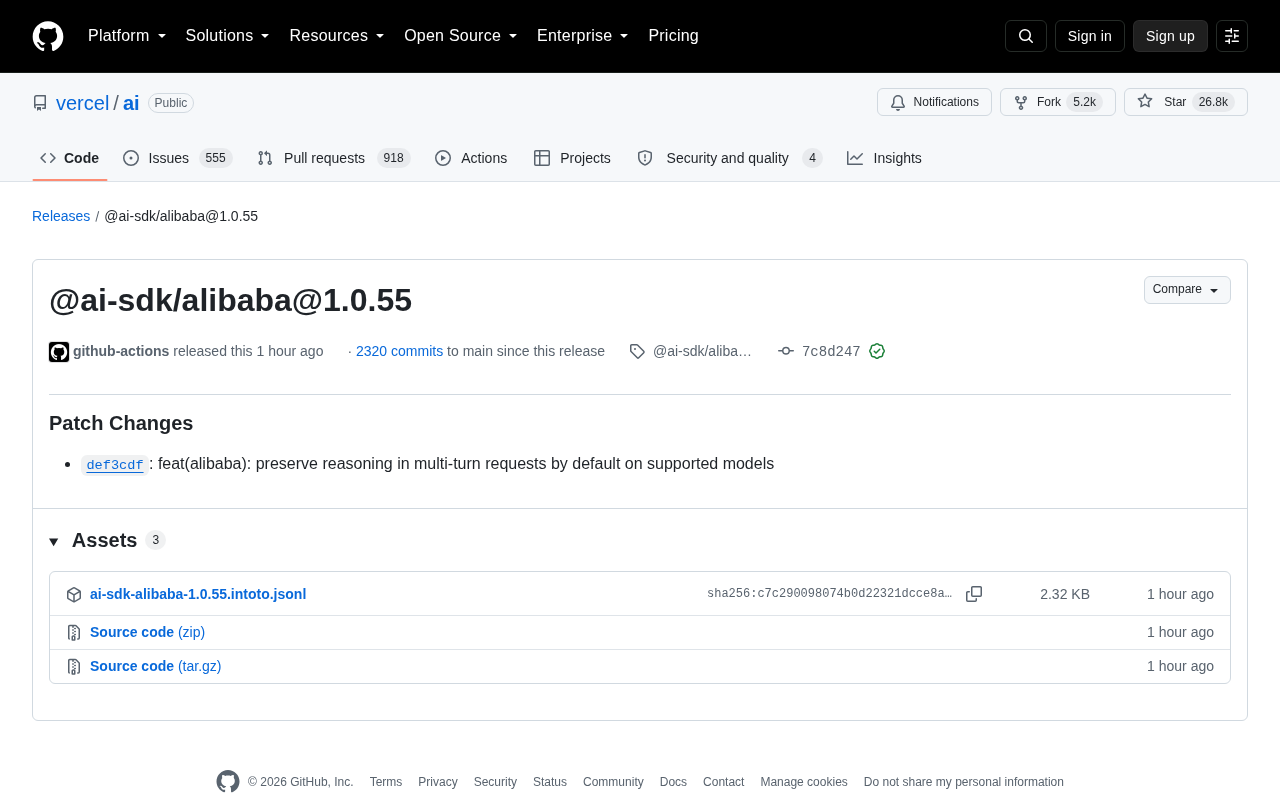
Task: Download ai-sdk-alibaba-1.0.55.intoto.jsonl
Action: [x=198, y=594]
